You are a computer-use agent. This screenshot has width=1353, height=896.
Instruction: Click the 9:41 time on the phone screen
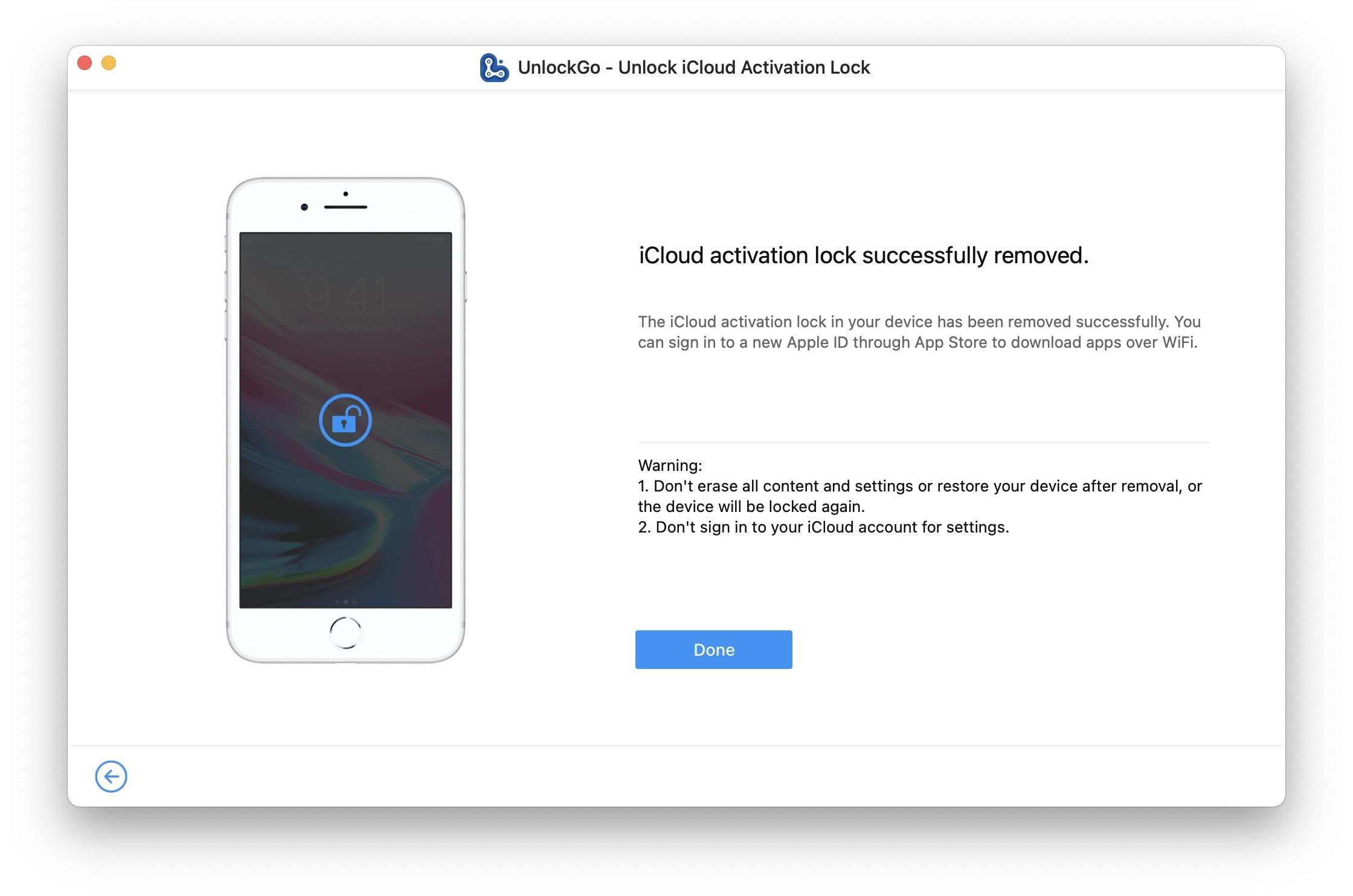tap(345, 295)
